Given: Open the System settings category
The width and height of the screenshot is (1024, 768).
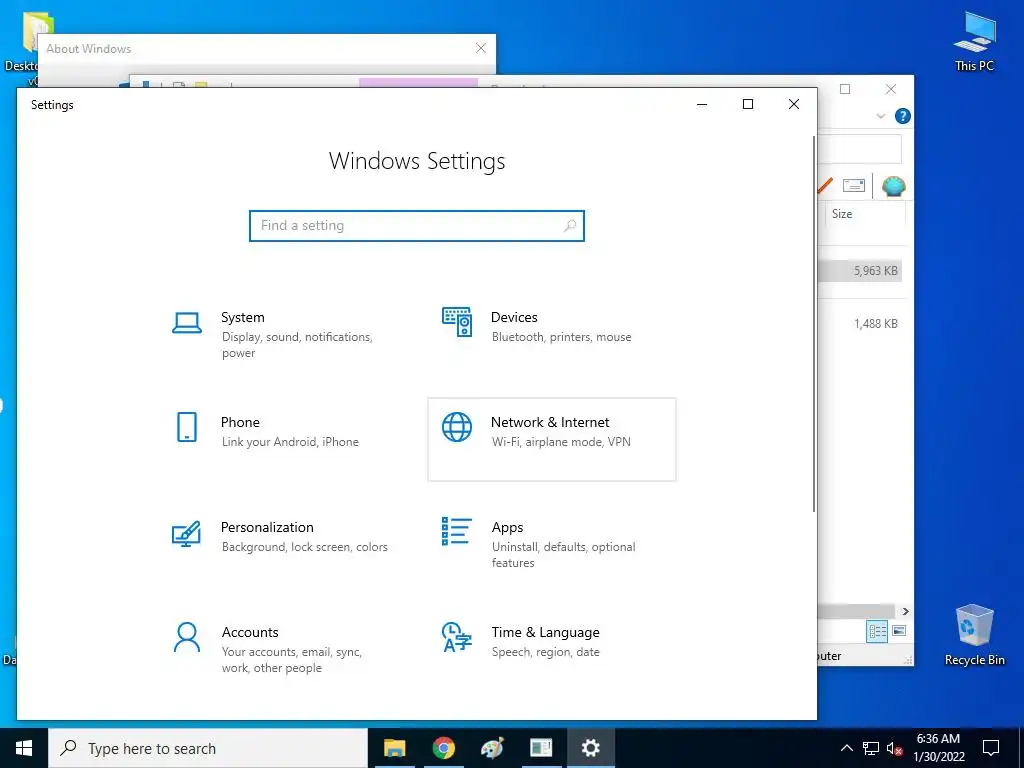Looking at the screenshot, I should (281, 335).
